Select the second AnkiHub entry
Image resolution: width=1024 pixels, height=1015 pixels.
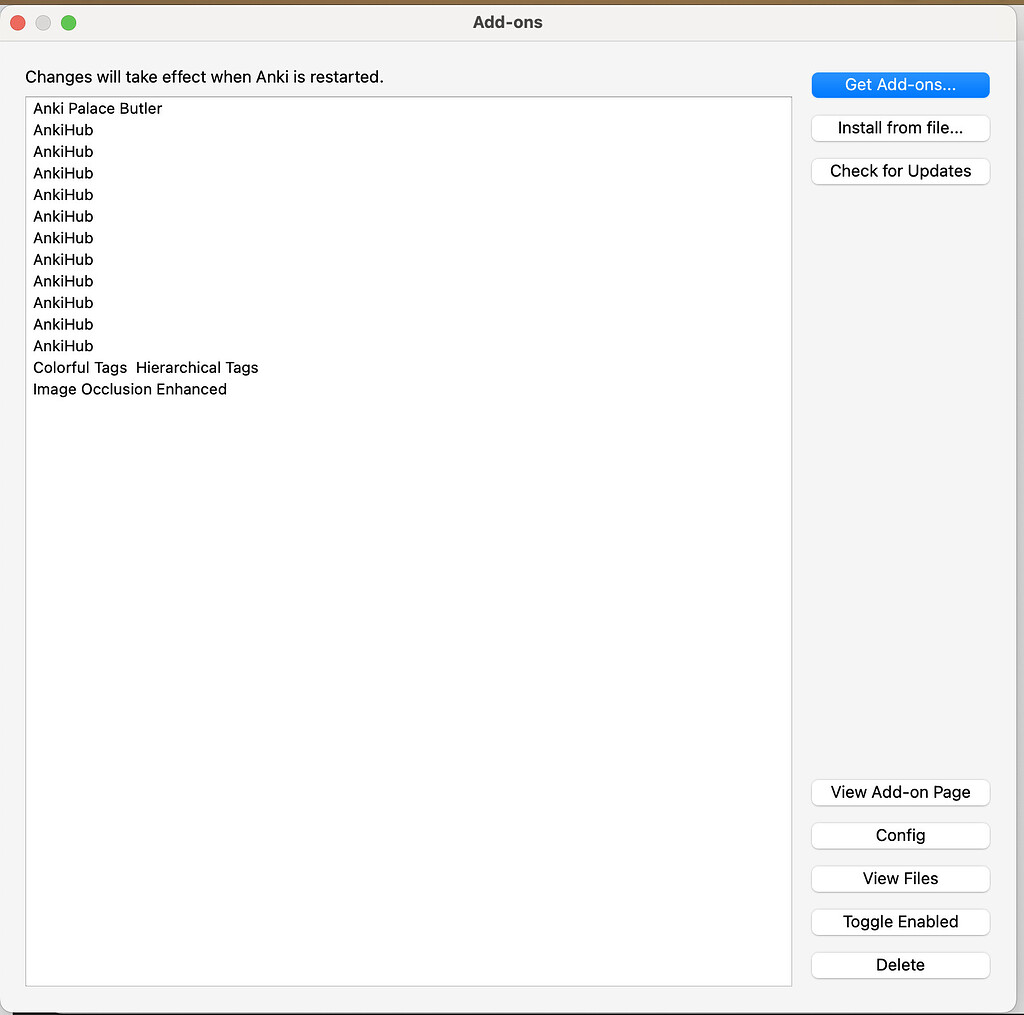point(63,151)
